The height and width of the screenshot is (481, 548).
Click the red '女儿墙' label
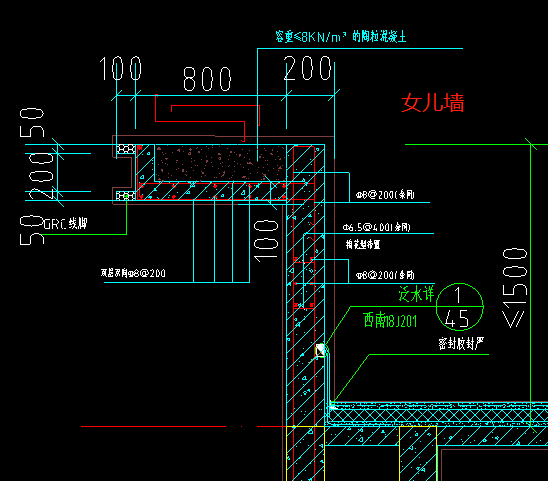433,103
